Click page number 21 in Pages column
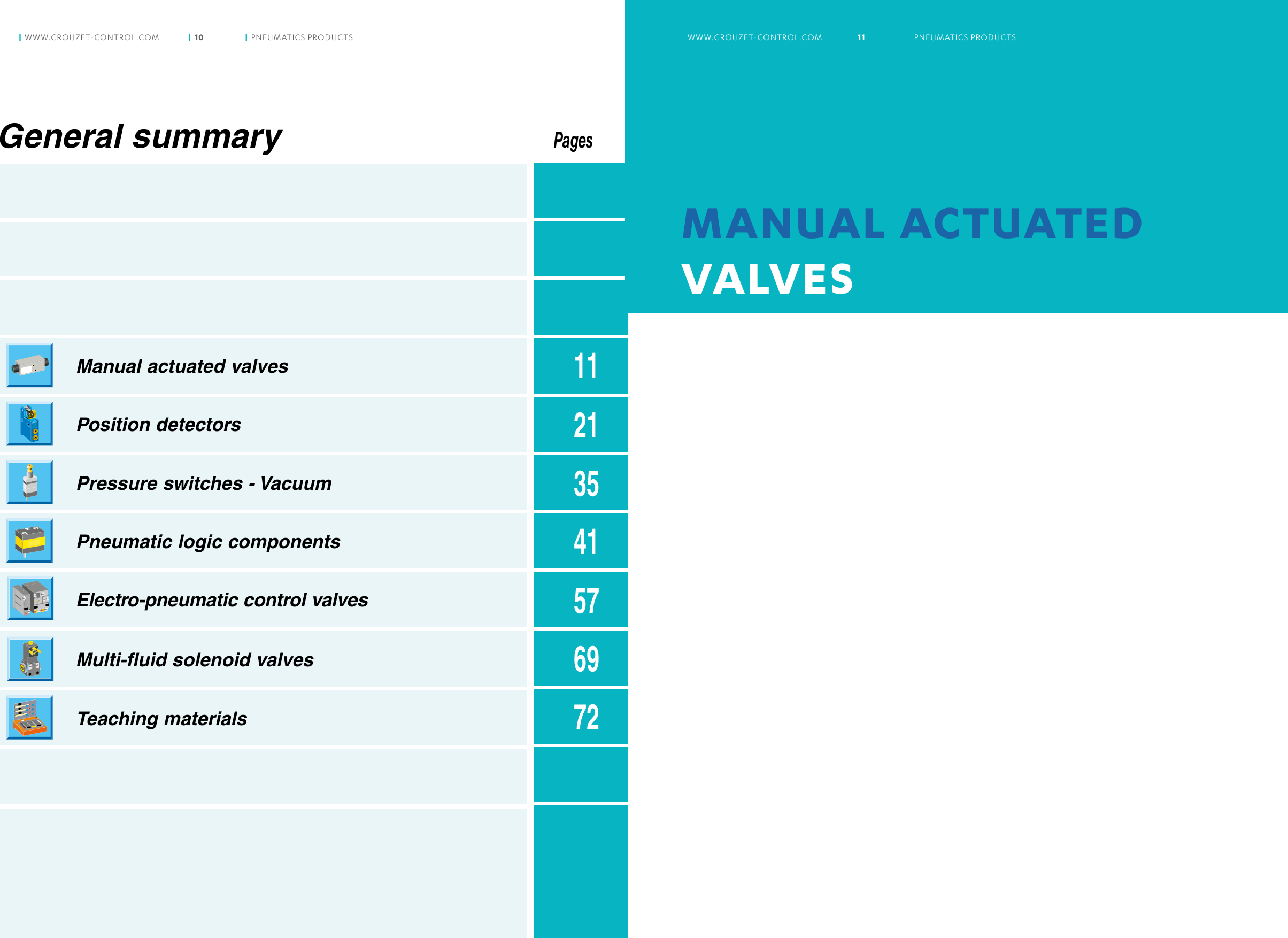The height and width of the screenshot is (938, 1288). click(585, 425)
